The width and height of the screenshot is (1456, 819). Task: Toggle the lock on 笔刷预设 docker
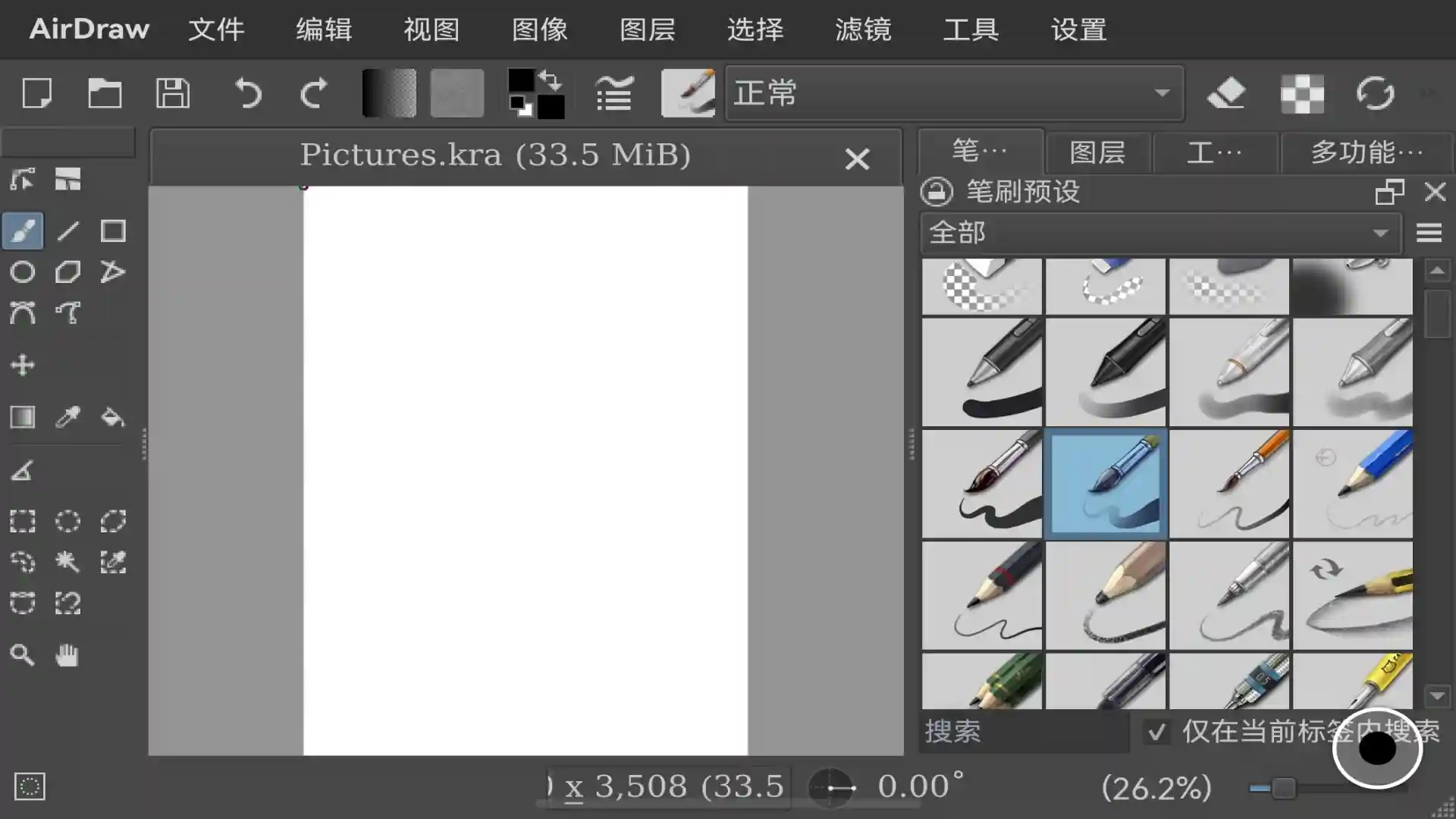tap(937, 192)
